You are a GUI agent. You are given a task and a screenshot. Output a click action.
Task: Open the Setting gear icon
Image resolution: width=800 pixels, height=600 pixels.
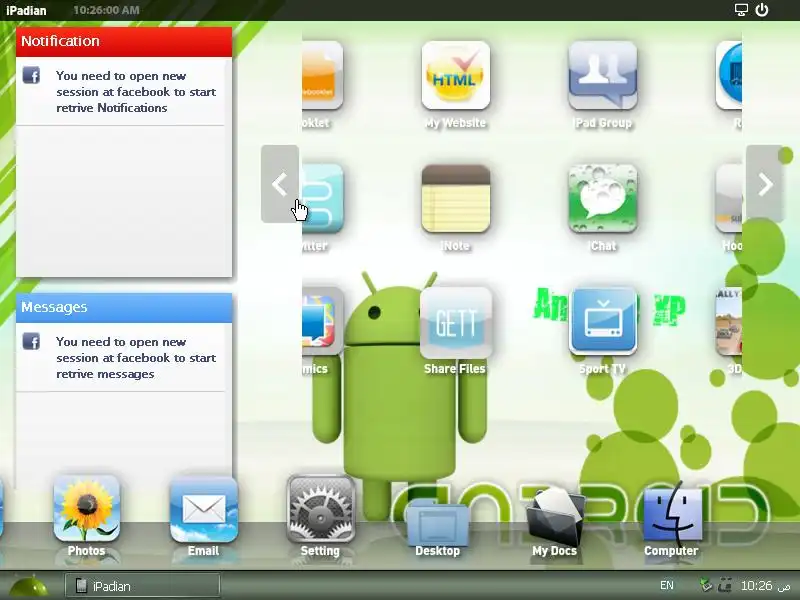[x=320, y=509]
